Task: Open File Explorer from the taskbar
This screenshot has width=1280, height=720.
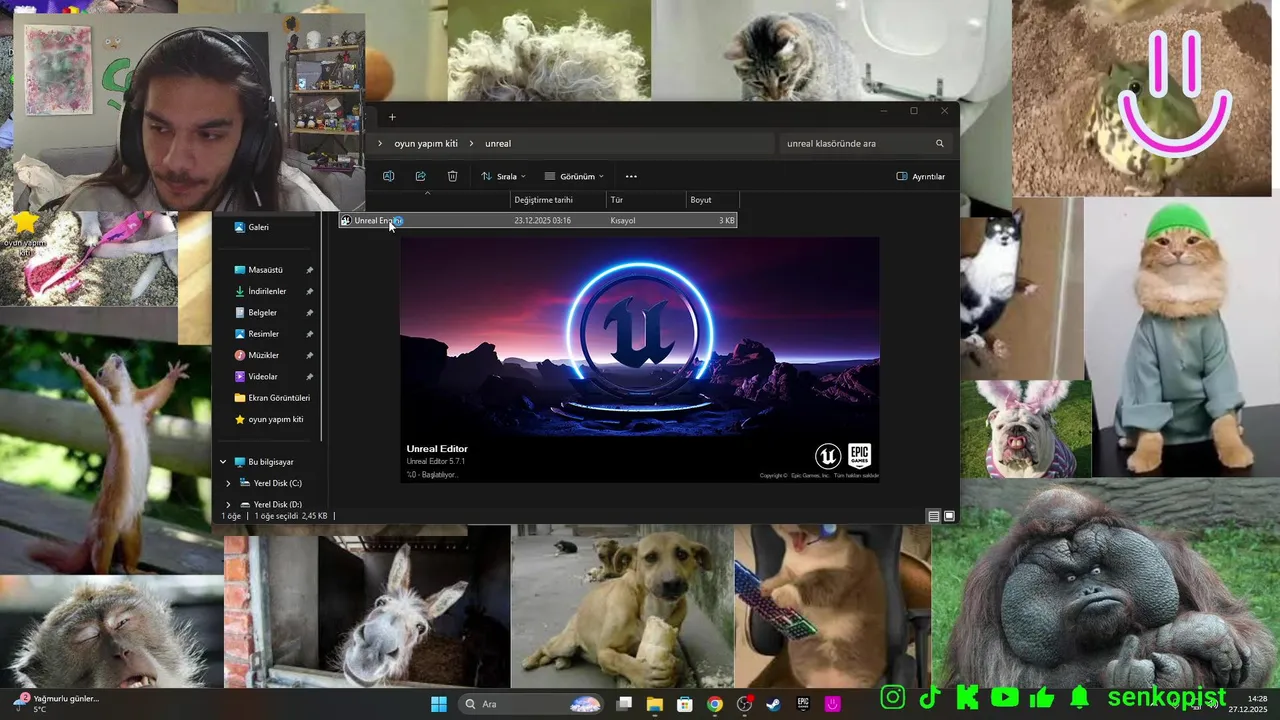Action: coord(654,704)
